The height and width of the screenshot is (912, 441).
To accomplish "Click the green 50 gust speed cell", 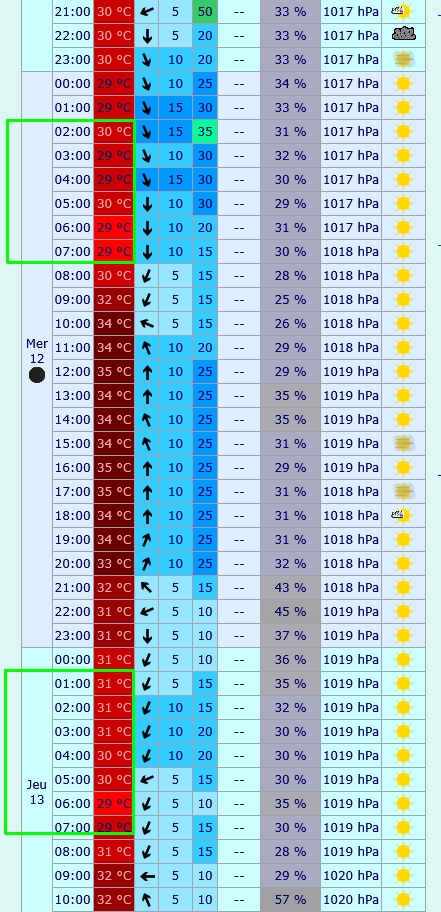I will (205, 11).
